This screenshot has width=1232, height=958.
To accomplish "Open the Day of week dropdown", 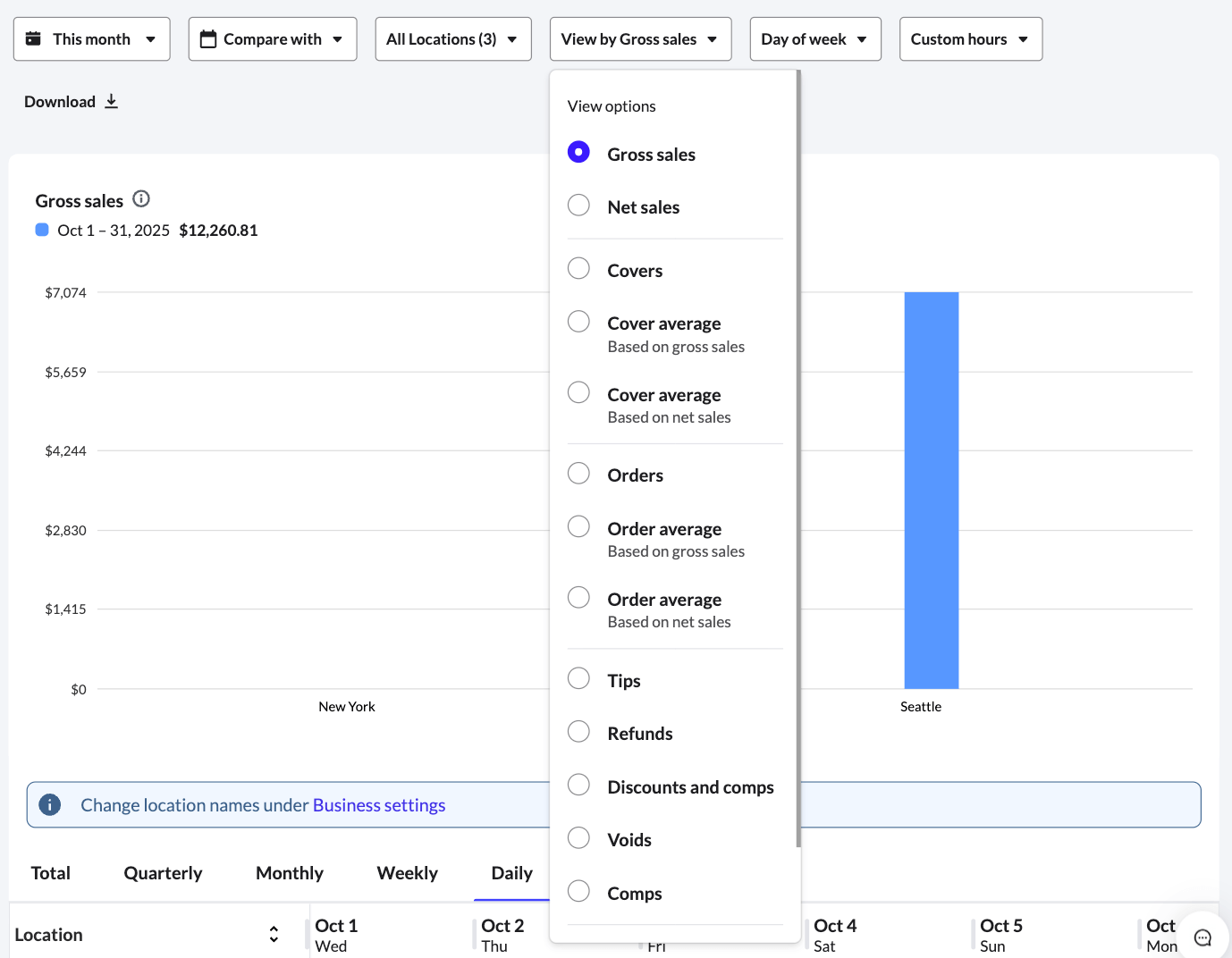I will (x=814, y=38).
